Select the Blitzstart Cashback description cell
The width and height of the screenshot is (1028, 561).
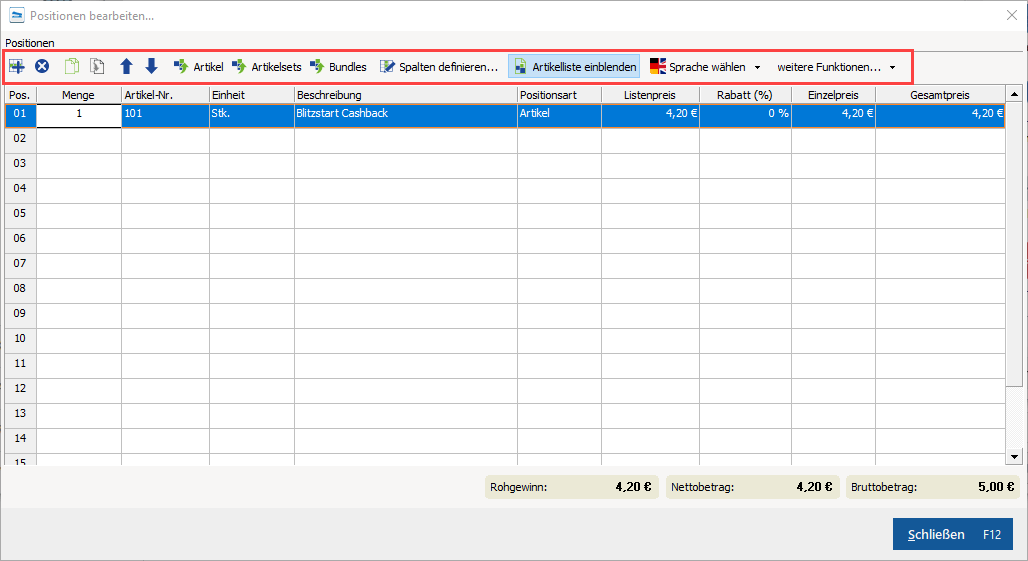[406, 116]
